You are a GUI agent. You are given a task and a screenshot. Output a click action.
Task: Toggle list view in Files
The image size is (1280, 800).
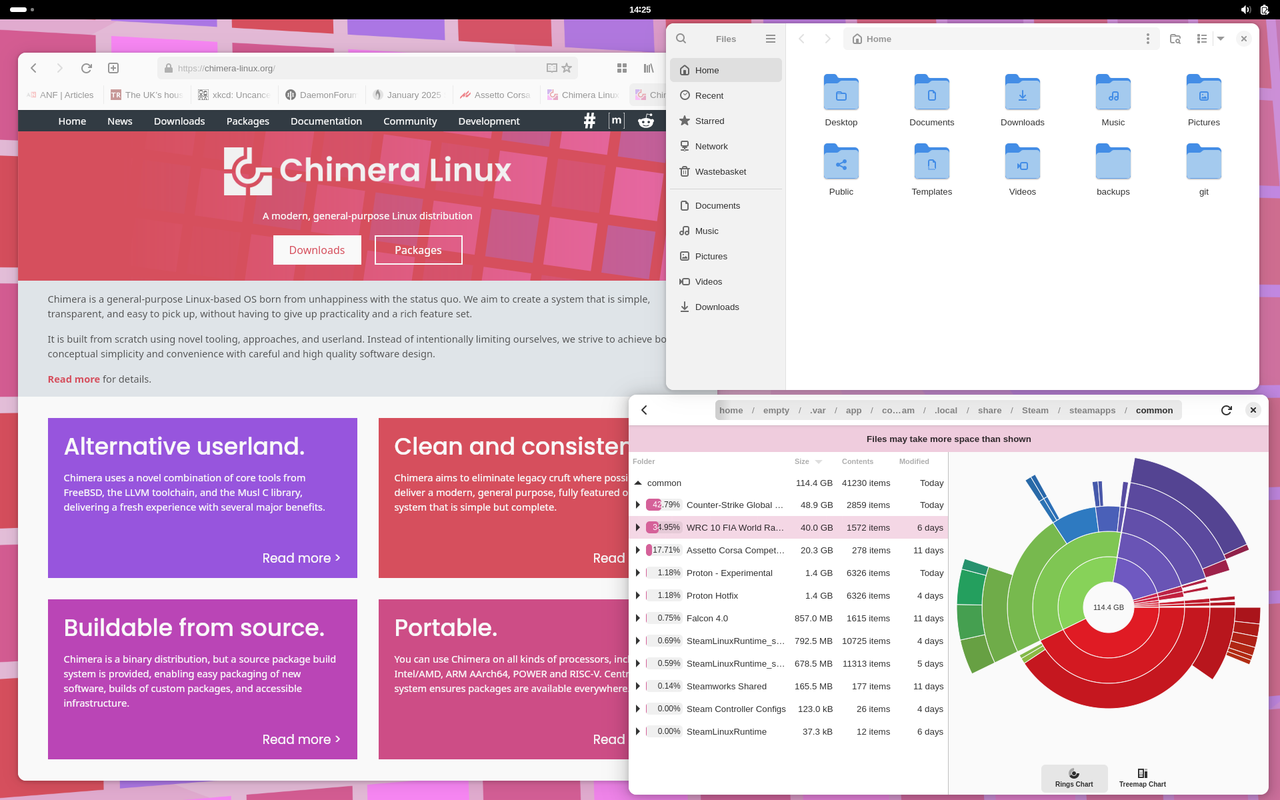point(1202,39)
